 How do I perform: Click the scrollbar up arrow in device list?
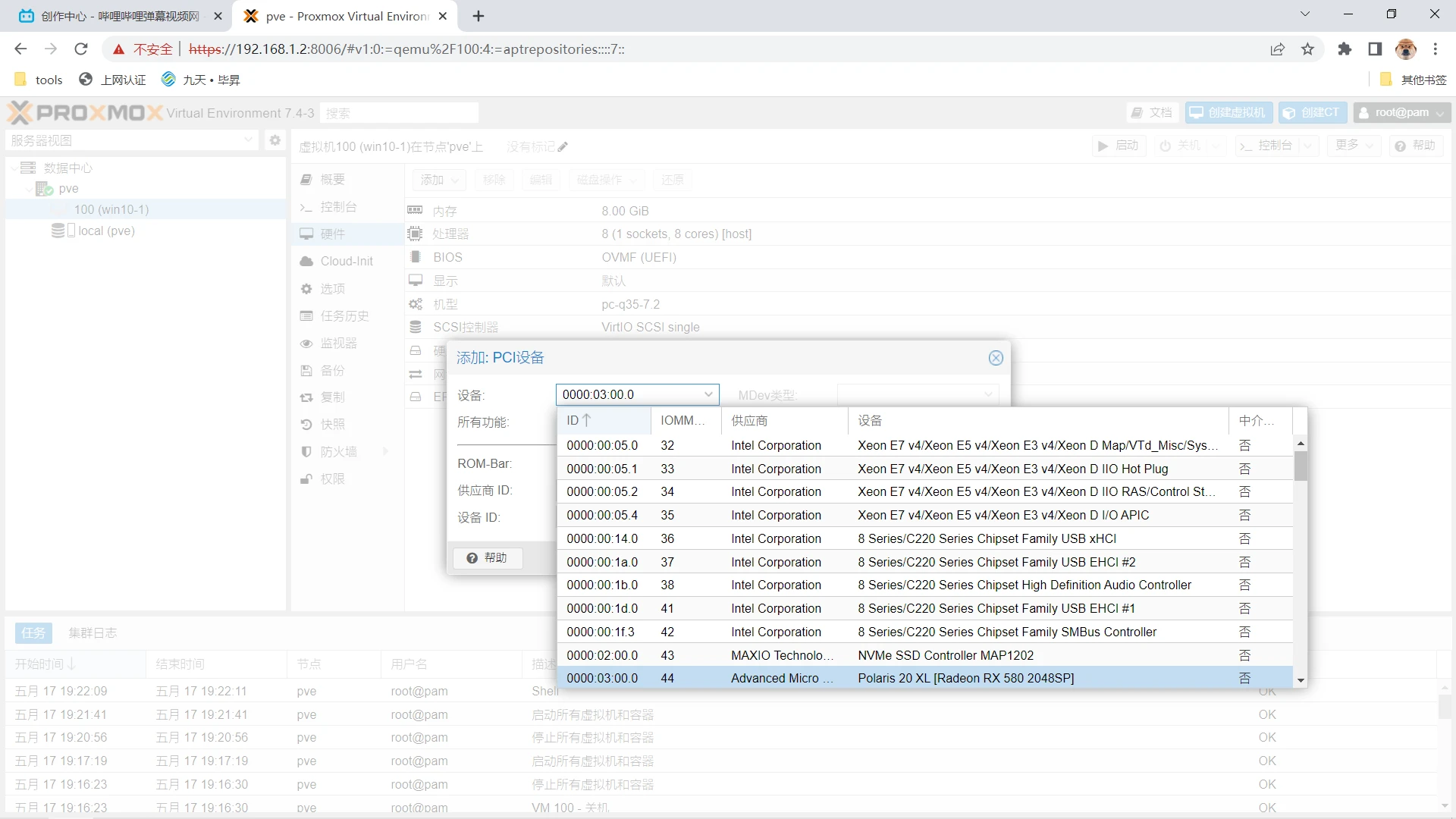[x=1301, y=444]
